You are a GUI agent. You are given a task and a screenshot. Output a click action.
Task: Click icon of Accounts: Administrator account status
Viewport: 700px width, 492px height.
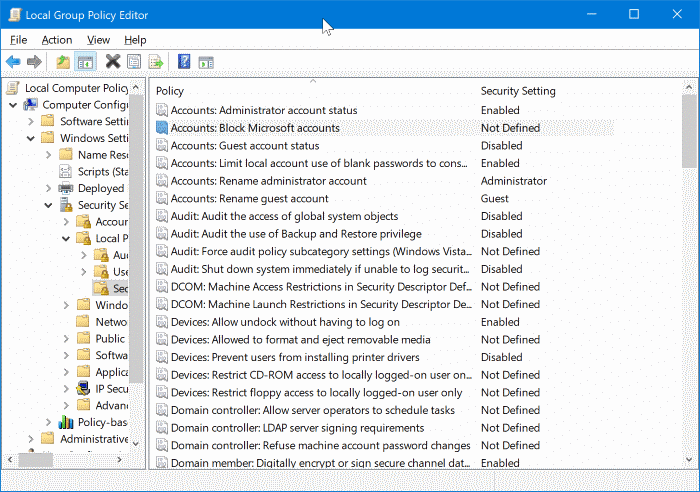pos(162,110)
